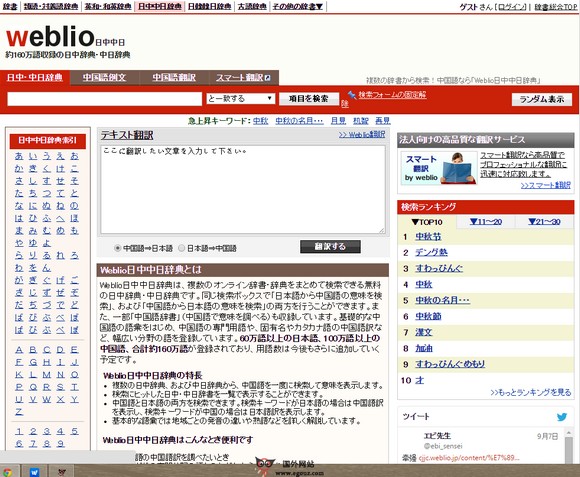Select 日本語⇒中国語 translation direction
The image size is (580, 477).
click(x=182, y=248)
